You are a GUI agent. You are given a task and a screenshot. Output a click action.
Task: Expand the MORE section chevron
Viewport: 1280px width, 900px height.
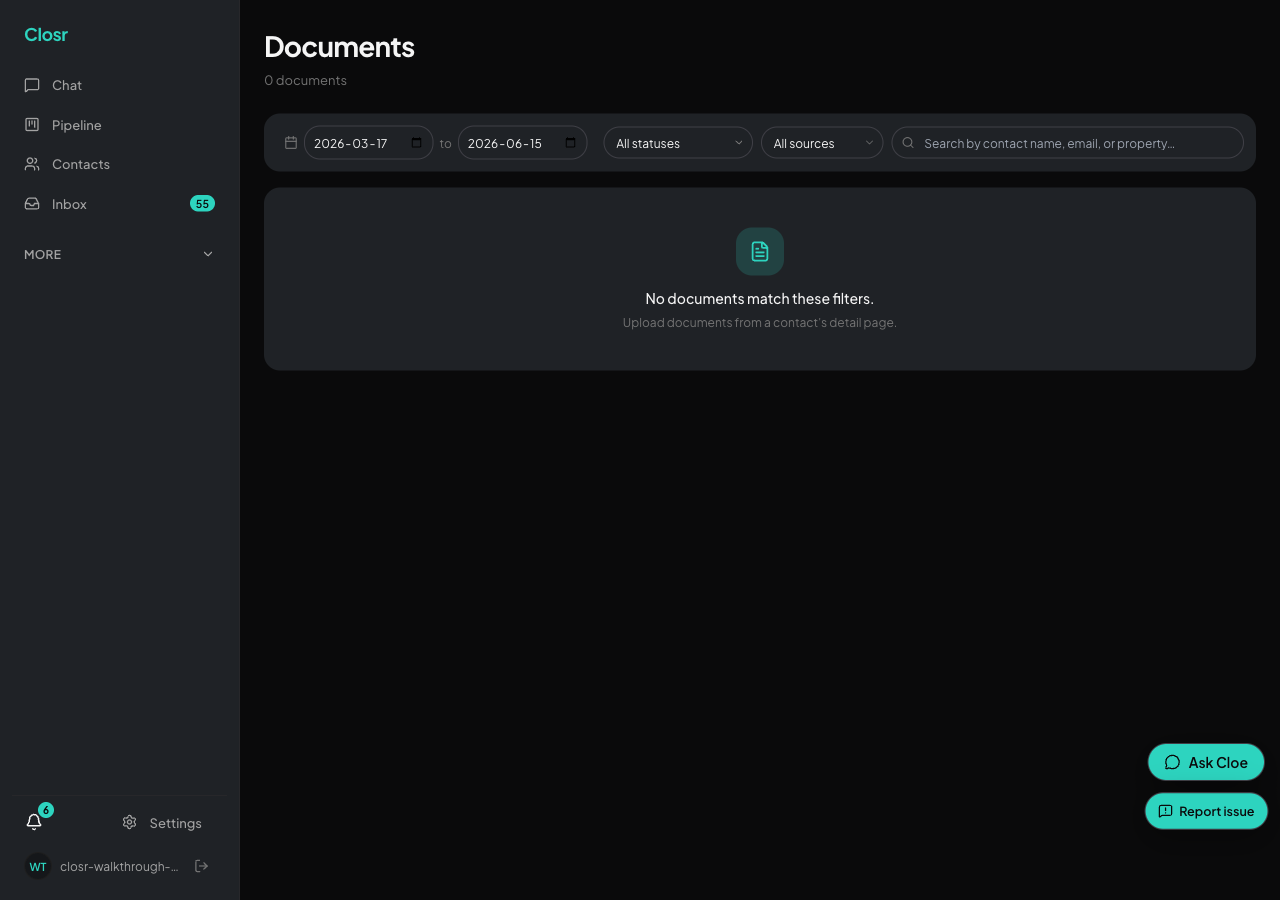(208, 254)
